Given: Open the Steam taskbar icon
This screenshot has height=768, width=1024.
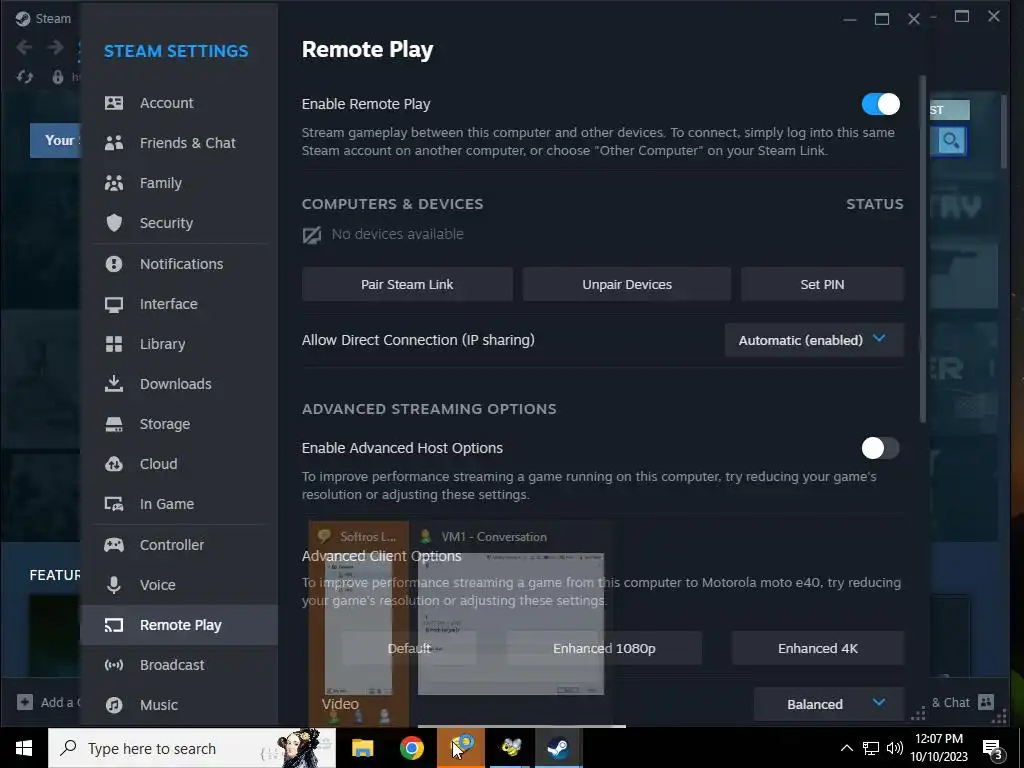Looking at the screenshot, I should pos(558,748).
